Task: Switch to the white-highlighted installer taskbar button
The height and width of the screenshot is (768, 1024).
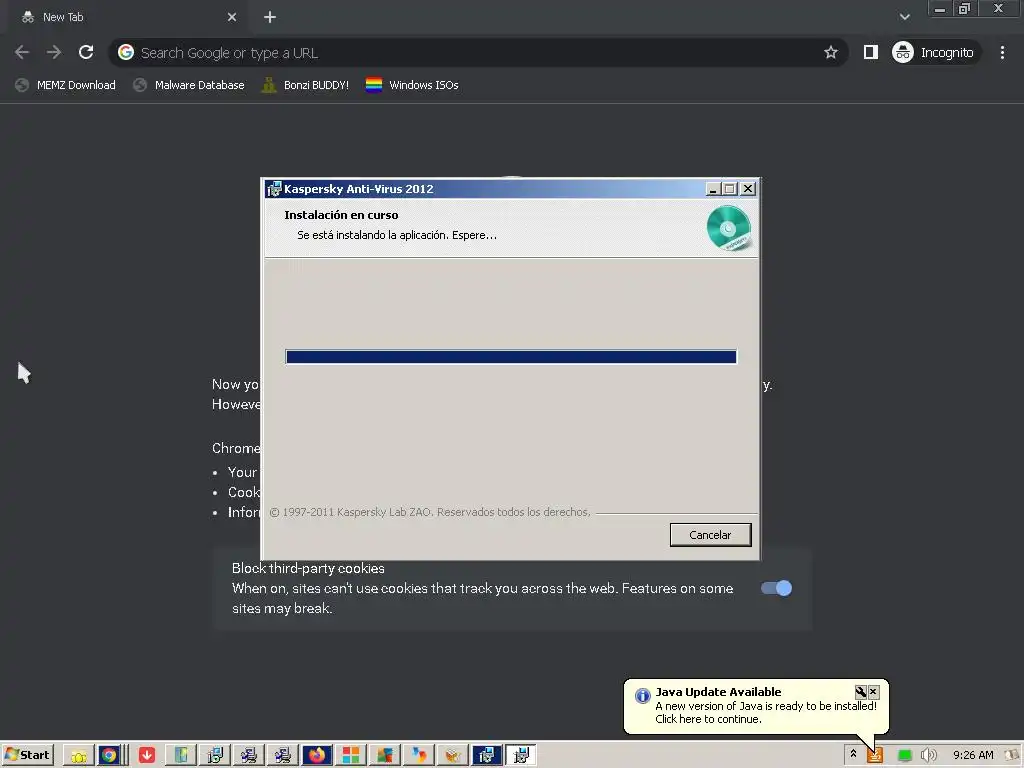Action: pos(520,756)
